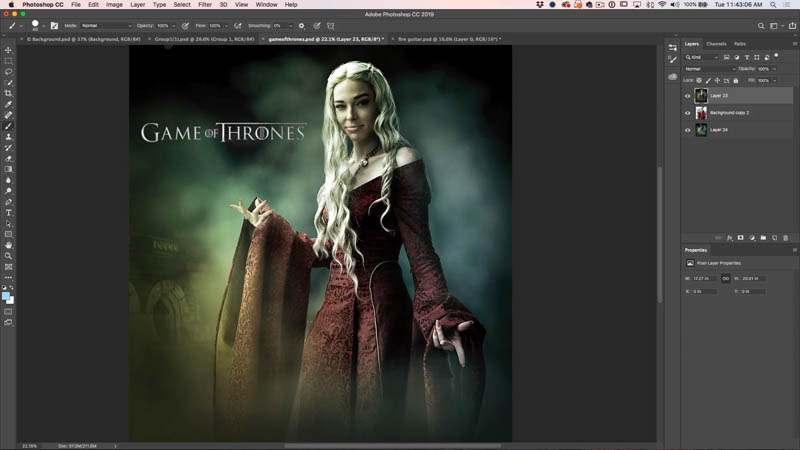
Task: Switch to the Paths tab
Action: (x=740, y=44)
